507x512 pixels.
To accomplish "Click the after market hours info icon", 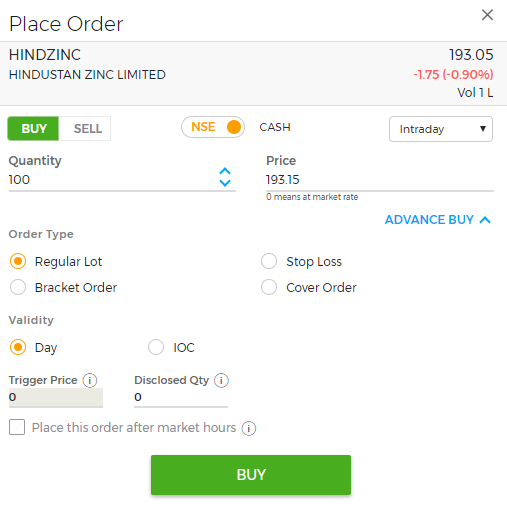I will tap(249, 428).
